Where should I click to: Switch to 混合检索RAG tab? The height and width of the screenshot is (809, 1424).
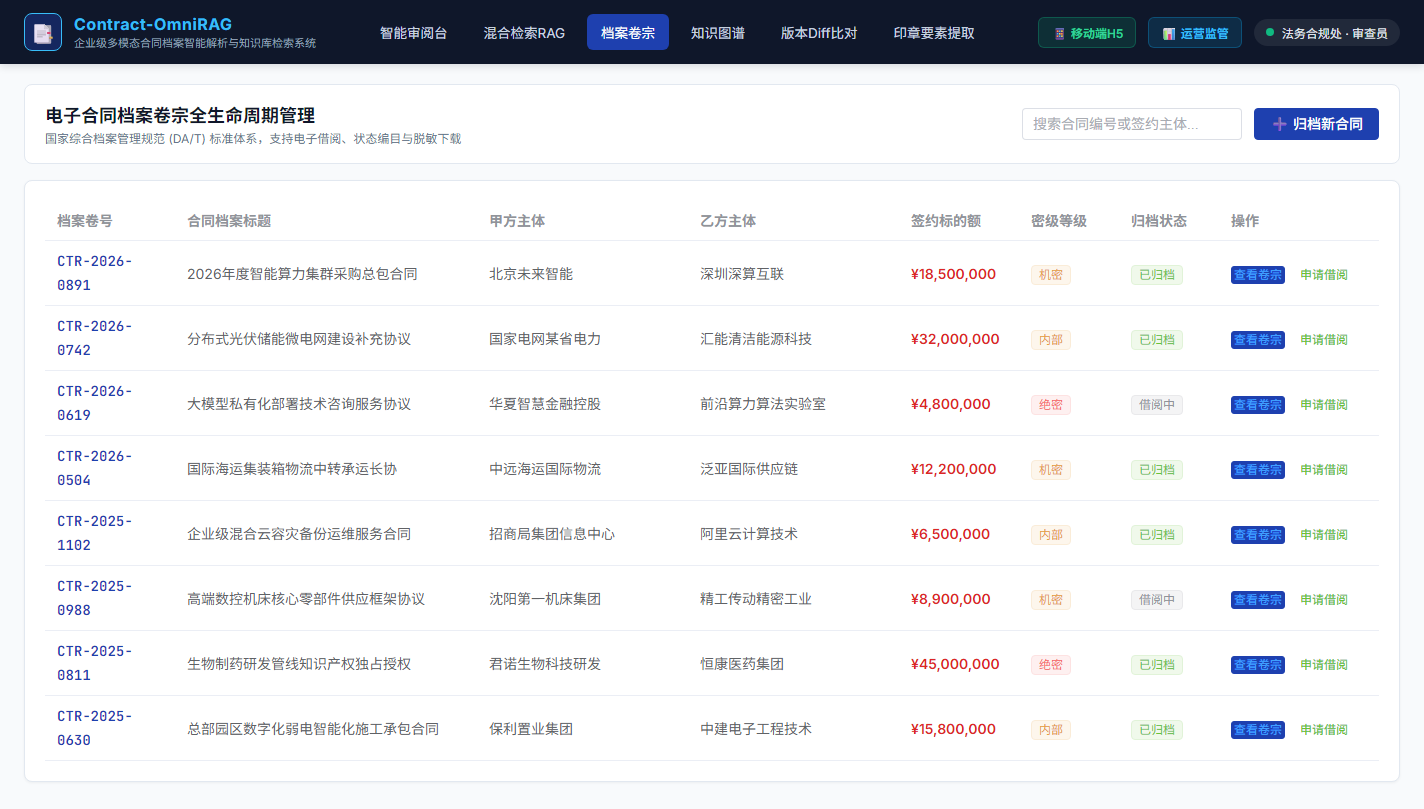pyautogui.click(x=524, y=32)
